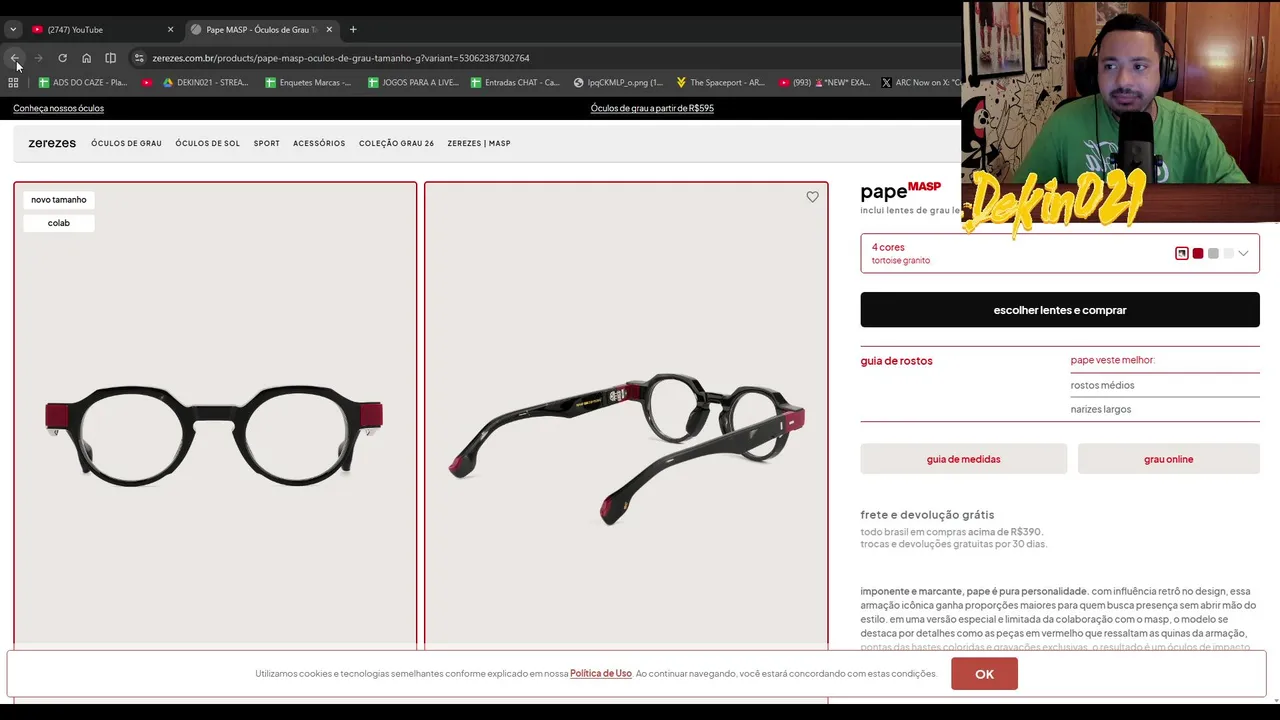This screenshot has width=1280, height=720.
Task: Select the light white color swatch
Action: (1229, 254)
